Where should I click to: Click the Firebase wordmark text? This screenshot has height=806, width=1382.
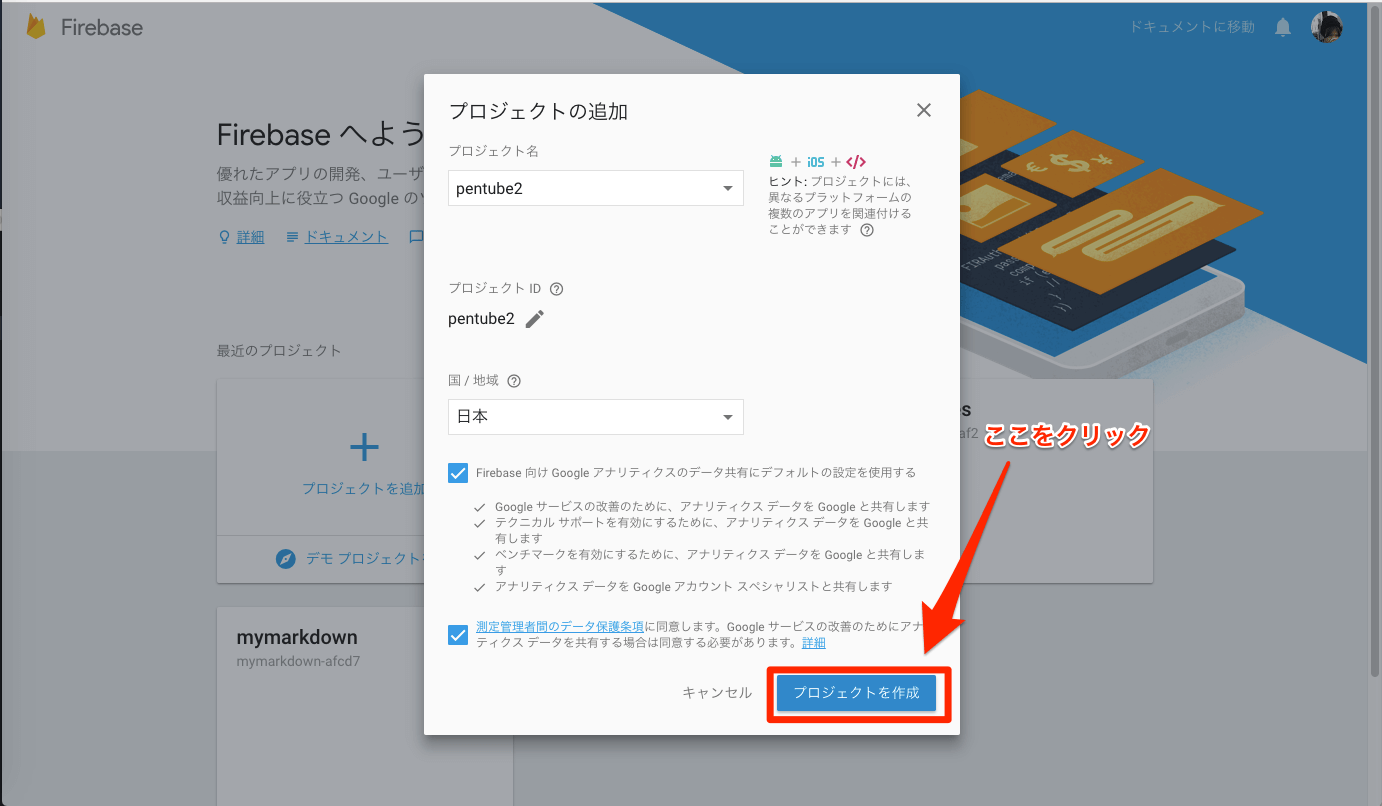[102, 28]
